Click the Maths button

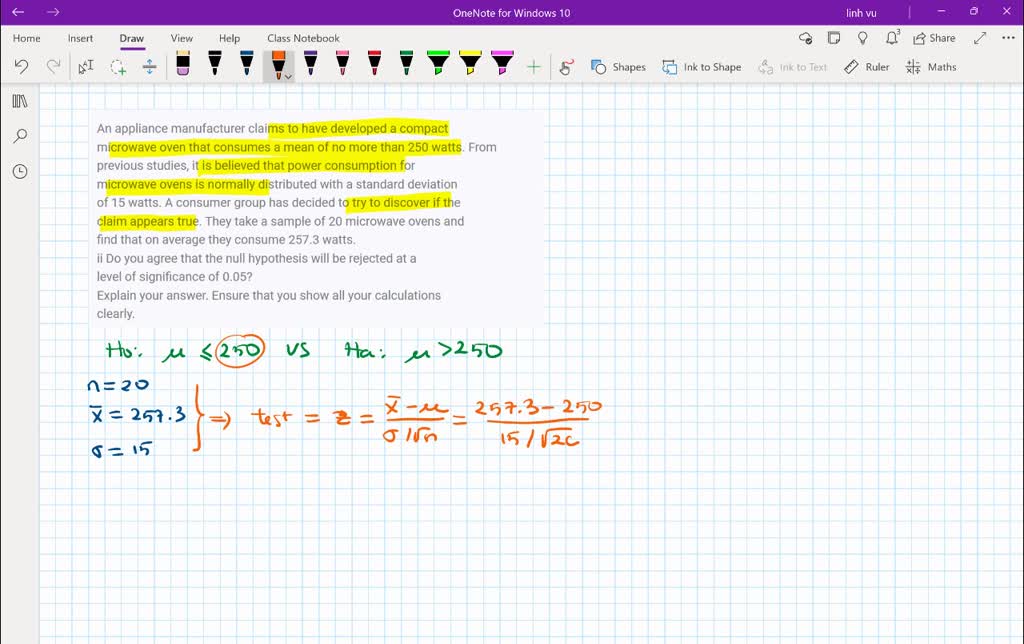[x=931, y=67]
